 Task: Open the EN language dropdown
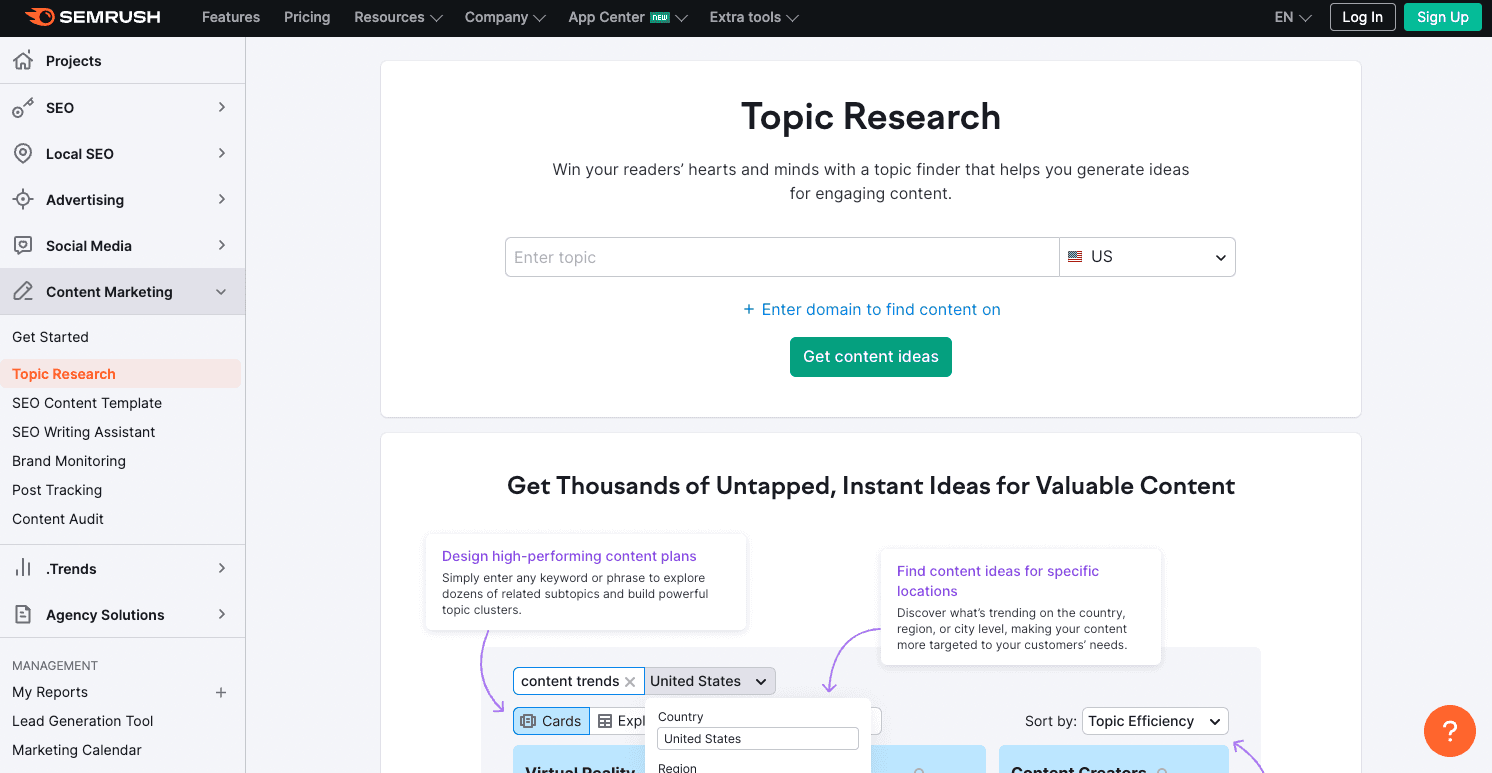(1290, 17)
